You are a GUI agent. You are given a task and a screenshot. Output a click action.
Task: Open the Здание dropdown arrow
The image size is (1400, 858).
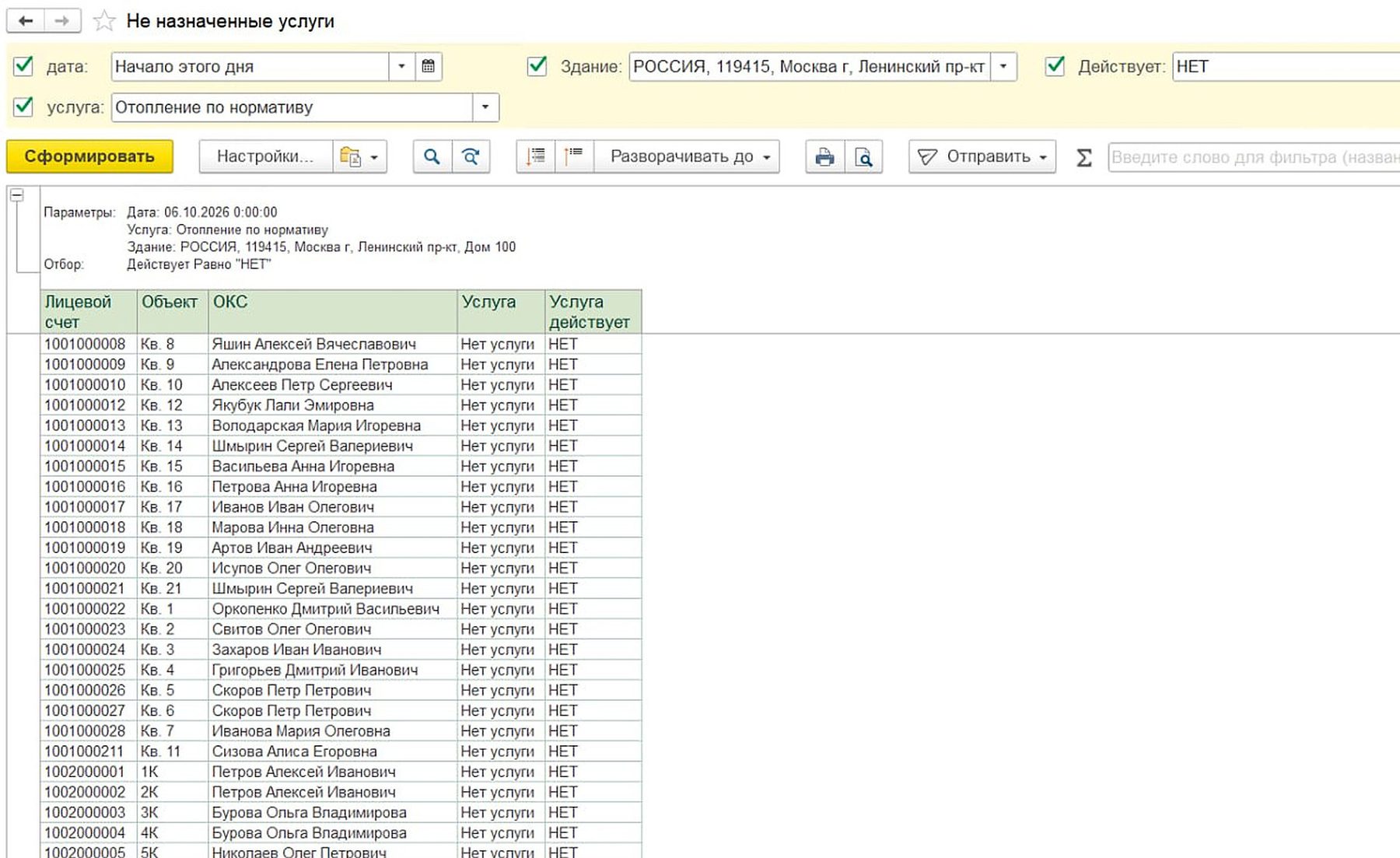click(x=1003, y=66)
